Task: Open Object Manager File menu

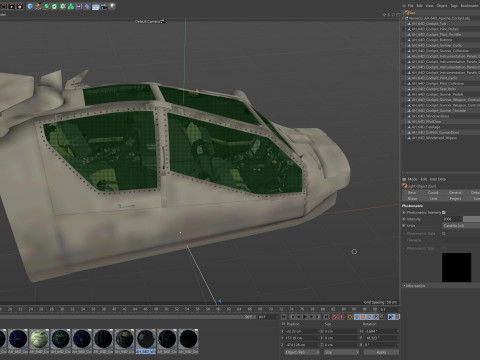Action: (x=411, y=6)
